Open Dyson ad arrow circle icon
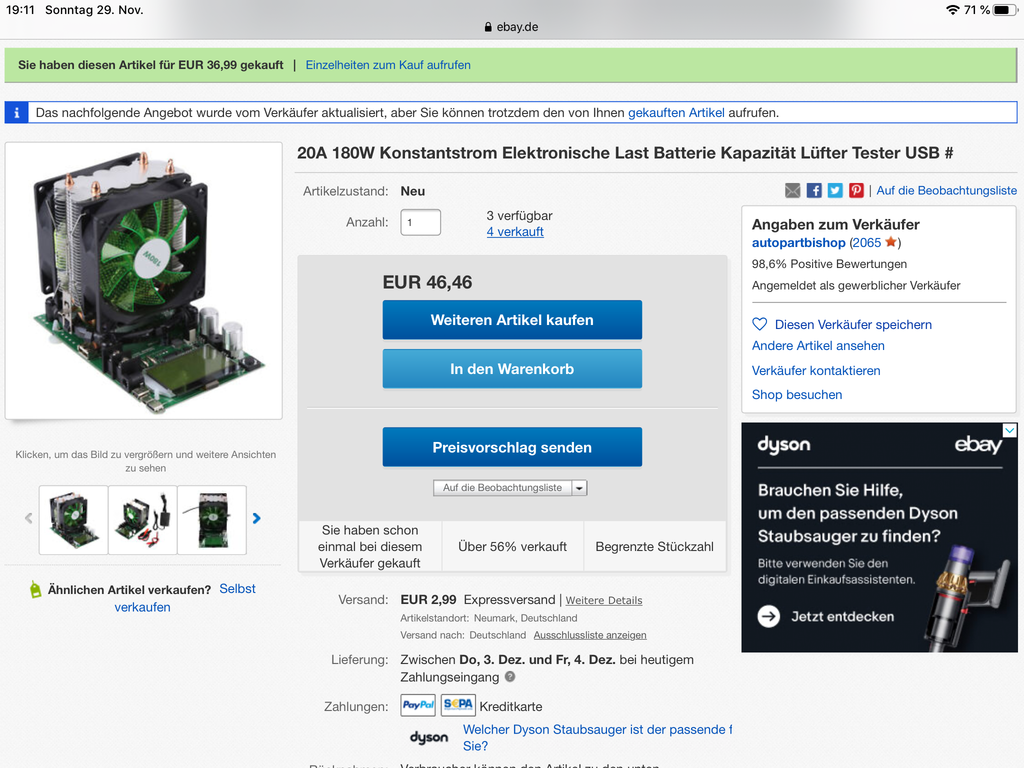The width and height of the screenshot is (1024, 768). 769,616
